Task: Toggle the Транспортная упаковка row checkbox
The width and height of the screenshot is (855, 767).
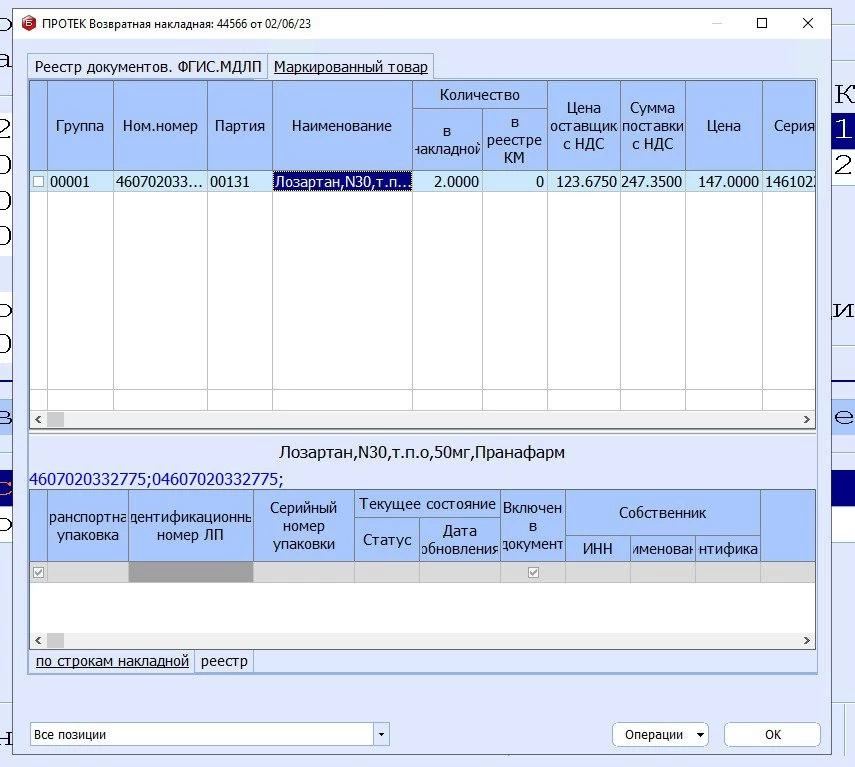Action: coord(38,572)
